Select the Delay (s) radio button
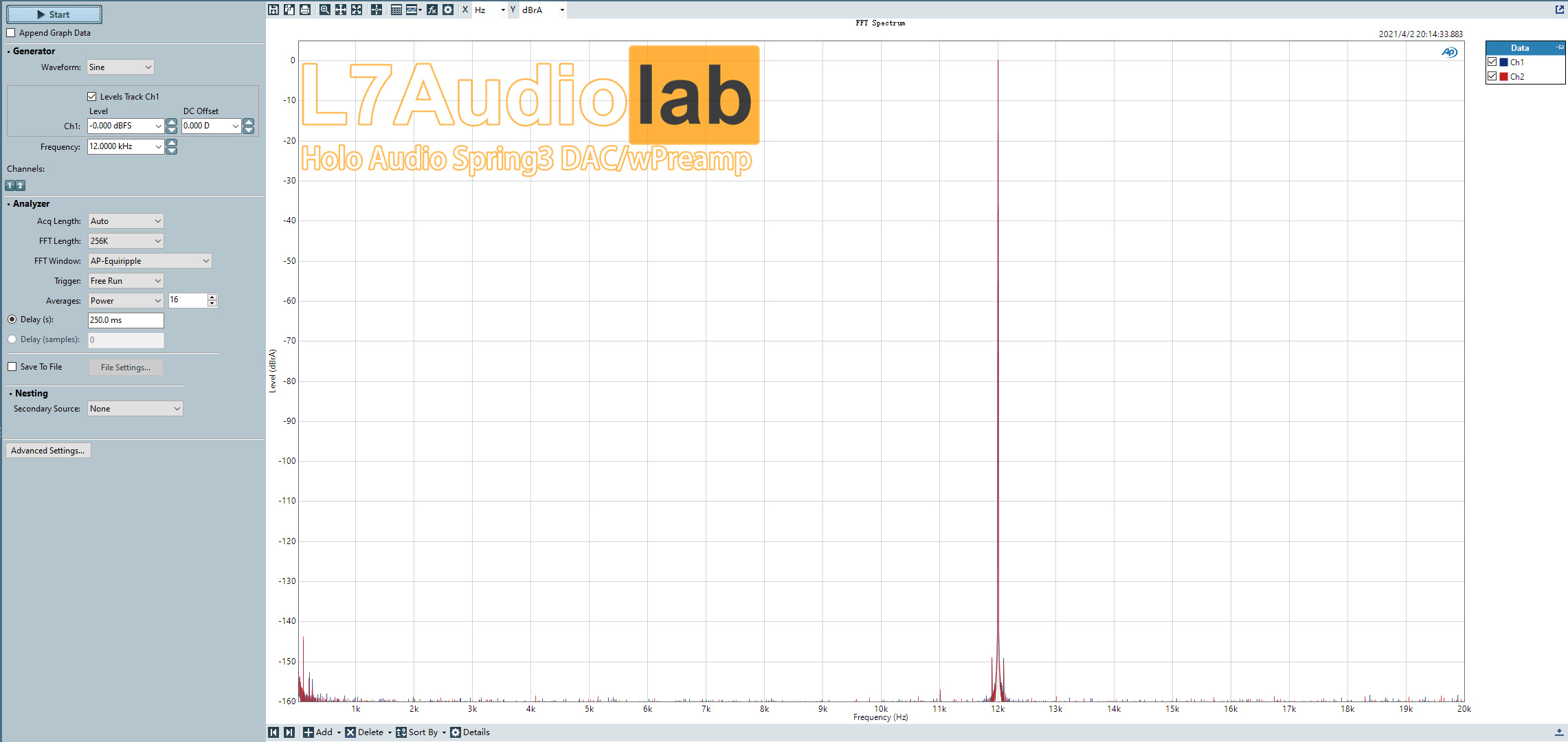This screenshot has width=1568, height=742. click(12, 319)
